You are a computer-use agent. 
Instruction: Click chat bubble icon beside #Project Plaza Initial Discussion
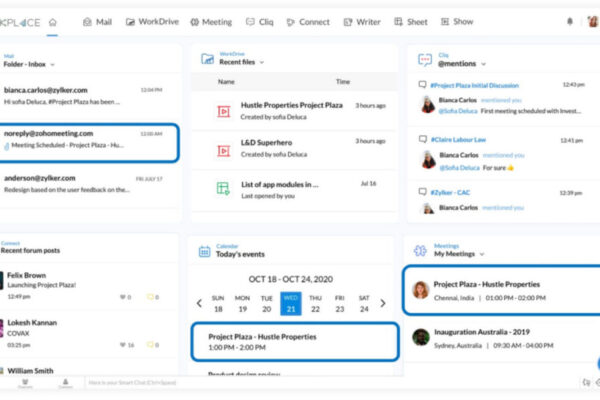coord(422,85)
